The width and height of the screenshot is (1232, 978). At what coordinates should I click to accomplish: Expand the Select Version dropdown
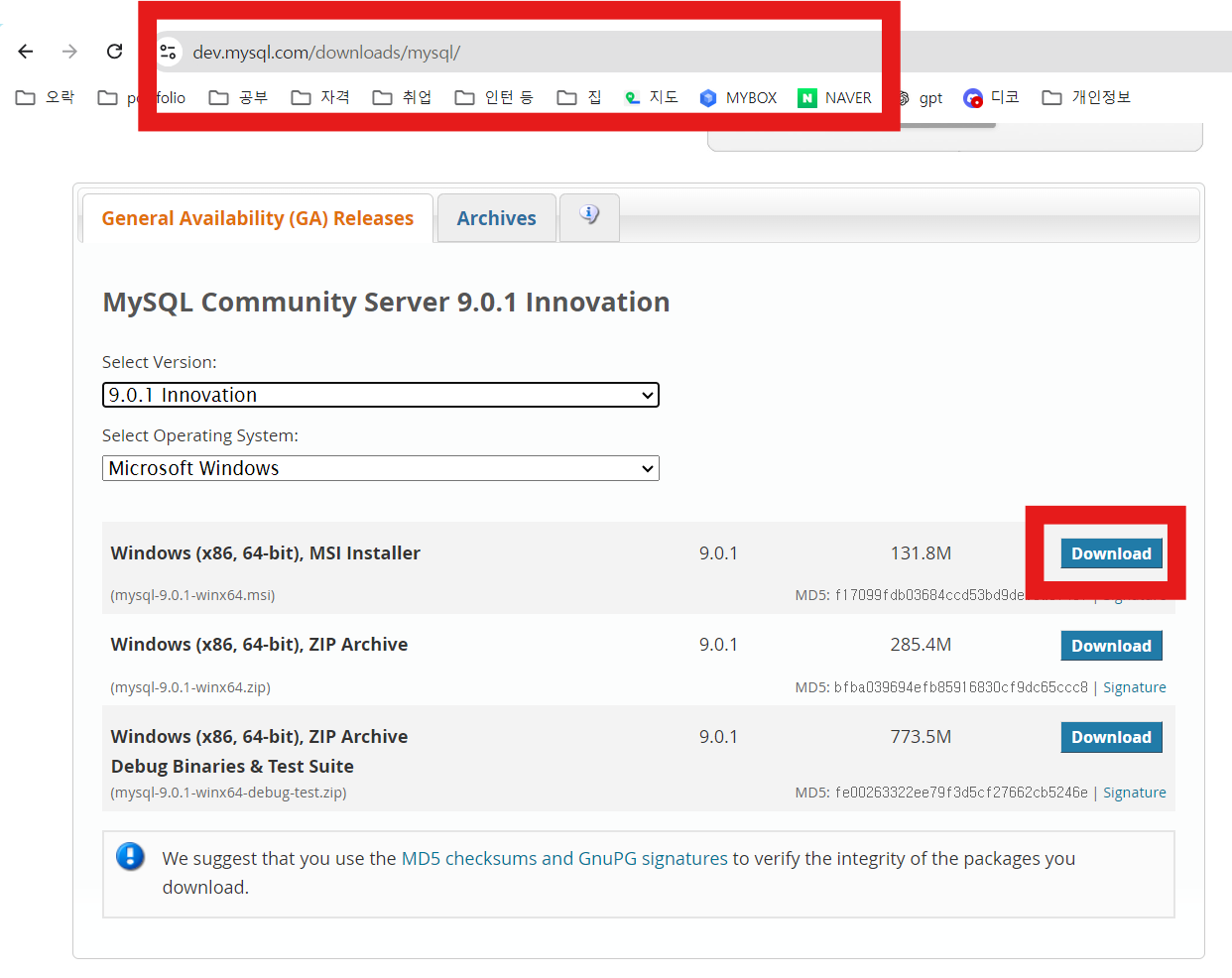[x=381, y=395]
